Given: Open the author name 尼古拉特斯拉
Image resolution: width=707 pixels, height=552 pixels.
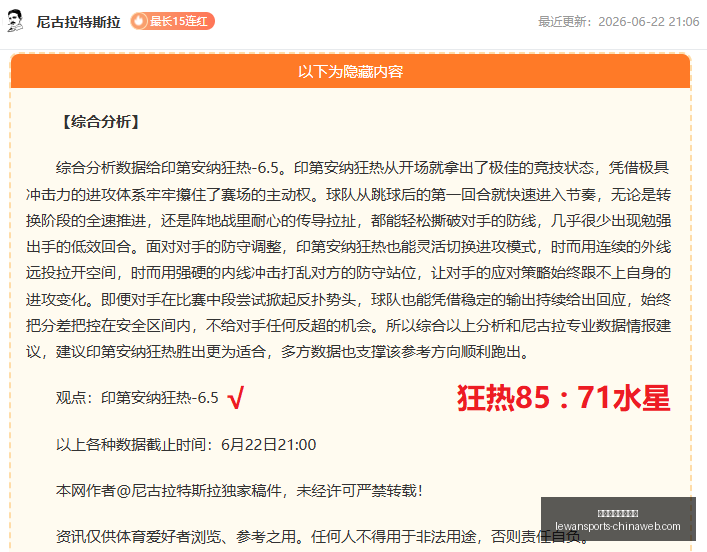Looking at the screenshot, I should (x=78, y=22).
